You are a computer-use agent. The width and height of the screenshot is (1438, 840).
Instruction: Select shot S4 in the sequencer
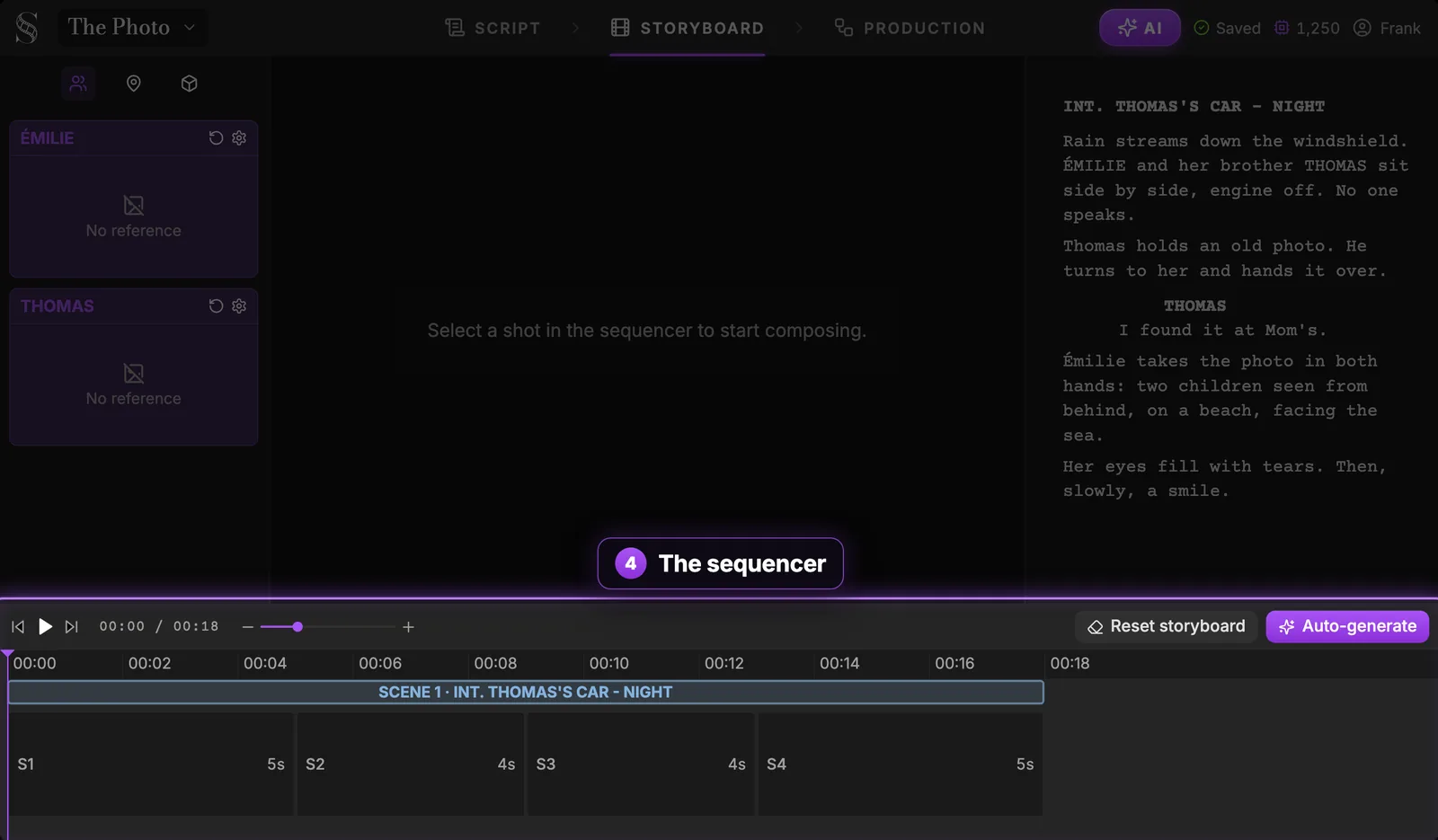[x=901, y=765]
